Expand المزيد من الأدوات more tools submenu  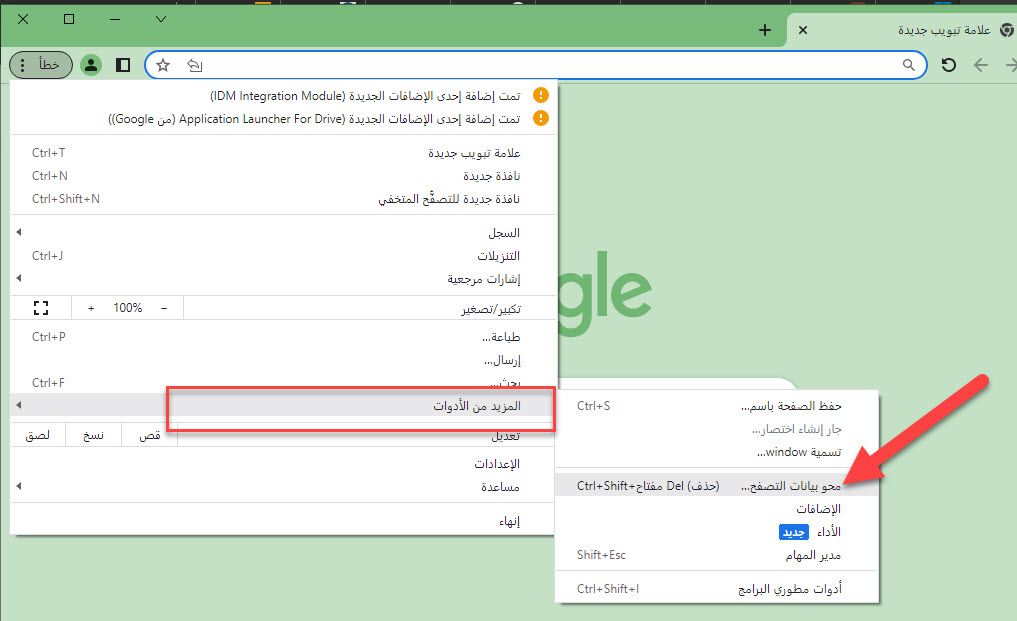click(283, 406)
